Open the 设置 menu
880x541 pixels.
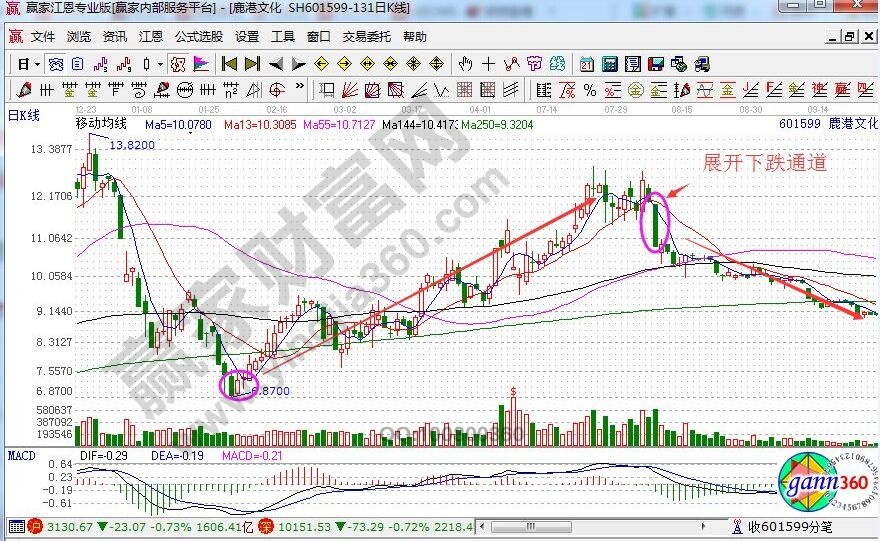(x=247, y=37)
